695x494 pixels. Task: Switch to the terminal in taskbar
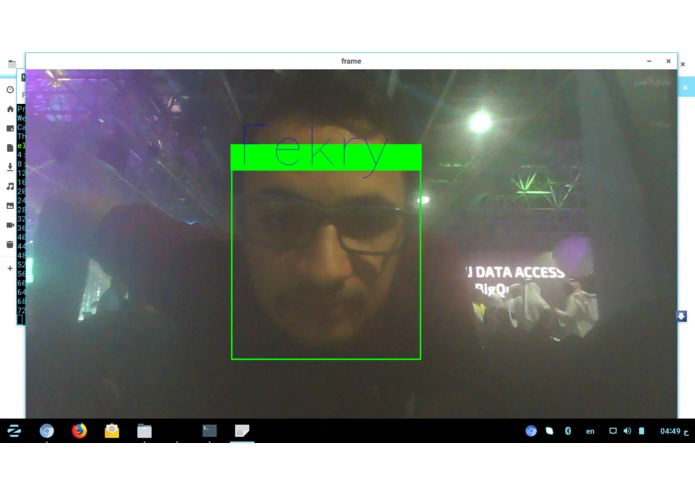210,431
